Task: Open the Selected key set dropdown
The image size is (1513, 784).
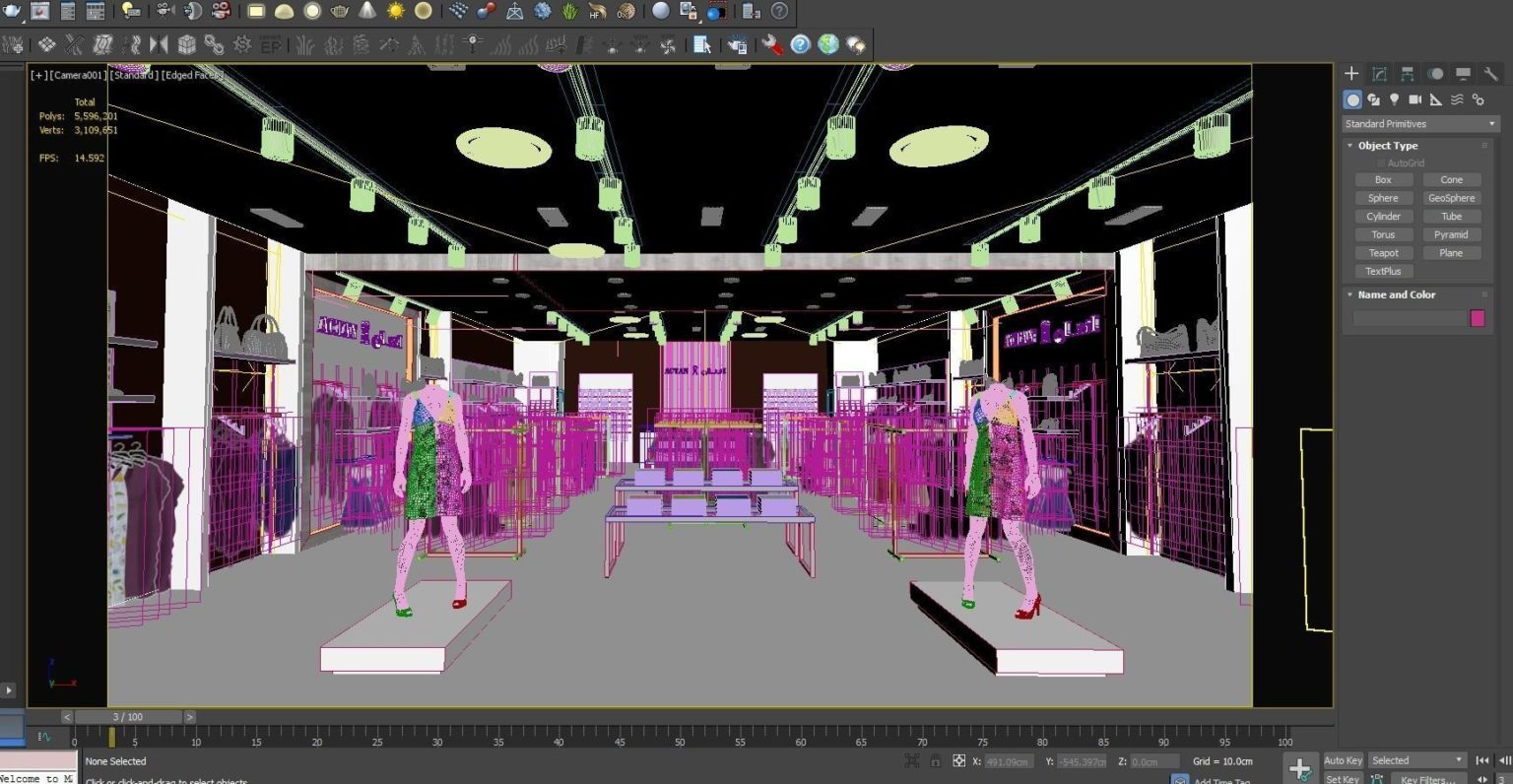Action: [x=1416, y=760]
